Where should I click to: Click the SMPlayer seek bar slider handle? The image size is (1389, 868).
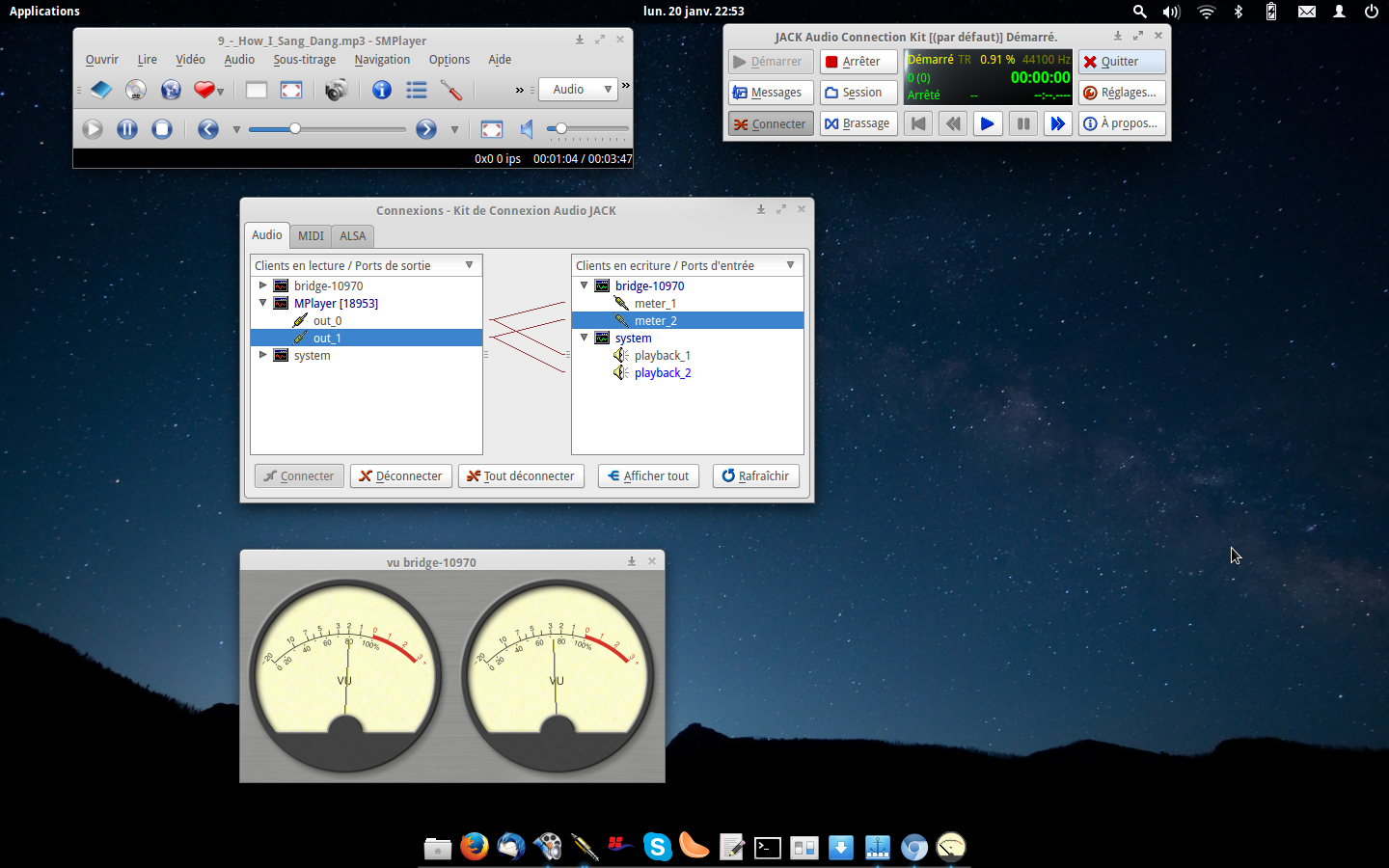point(295,128)
